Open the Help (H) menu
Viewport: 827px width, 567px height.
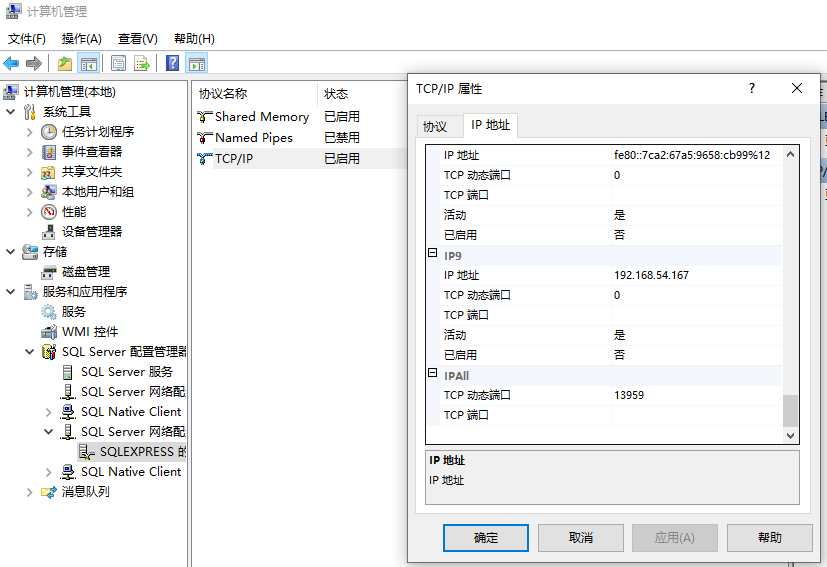[194, 39]
